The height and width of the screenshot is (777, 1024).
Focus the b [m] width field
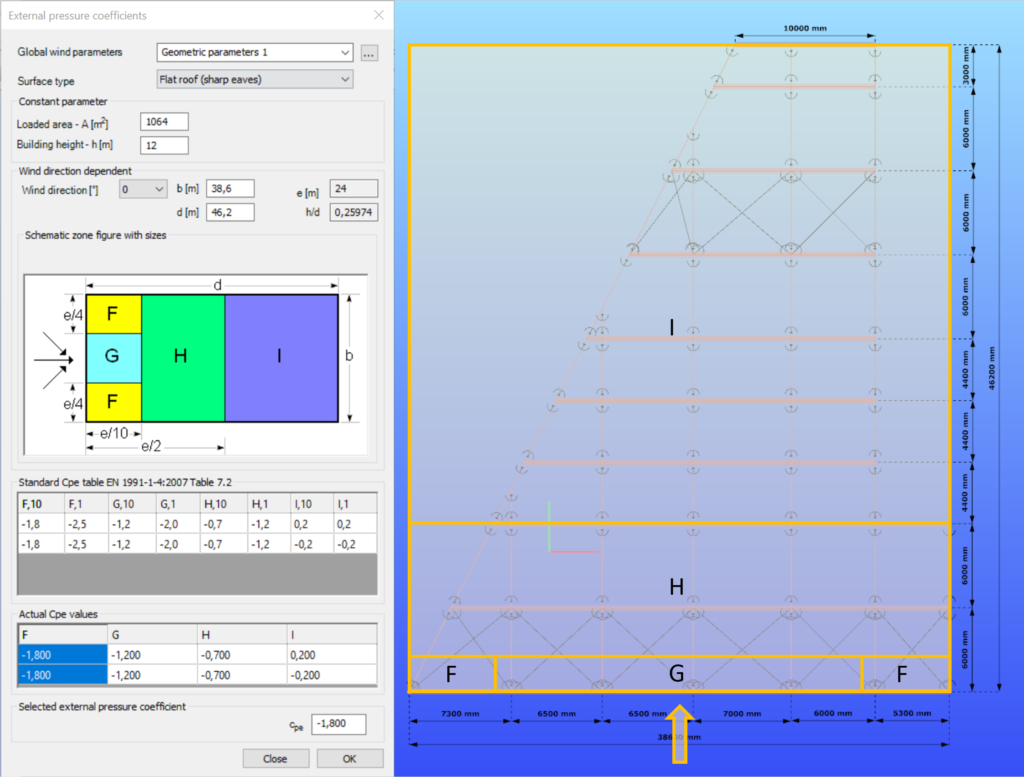[230, 189]
